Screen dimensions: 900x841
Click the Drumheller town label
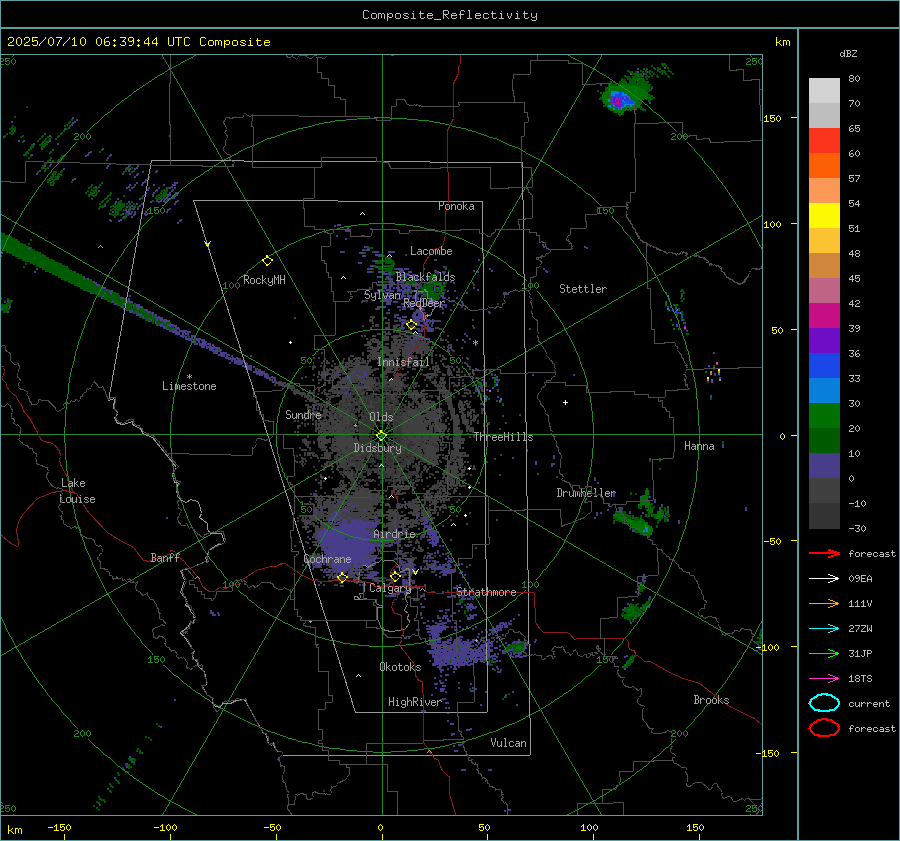coord(586,493)
